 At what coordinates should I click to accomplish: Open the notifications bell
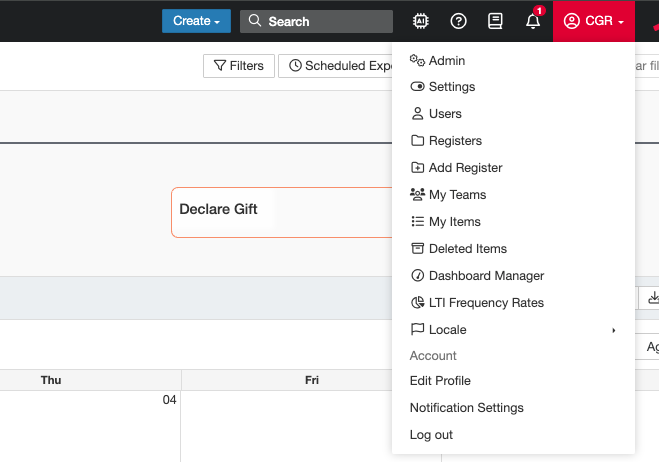[x=533, y=21]
